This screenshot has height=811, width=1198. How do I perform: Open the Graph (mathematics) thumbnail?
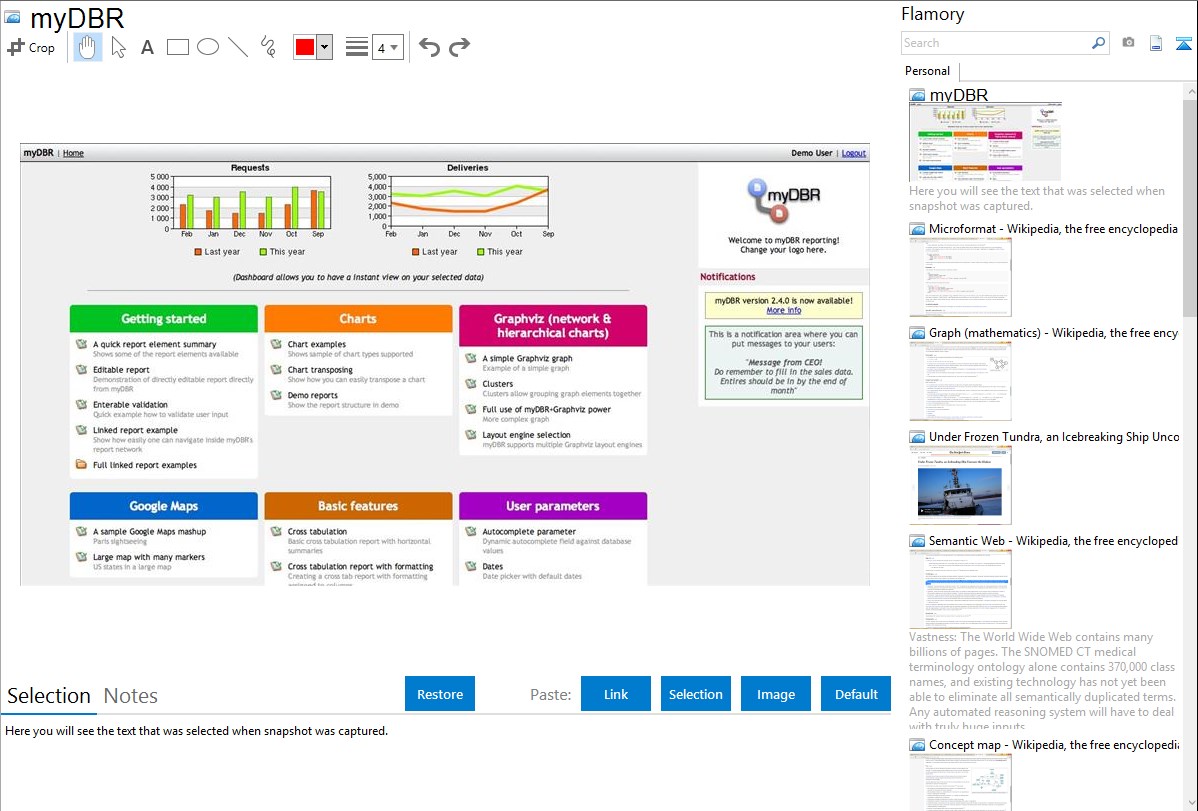point(960,381)
